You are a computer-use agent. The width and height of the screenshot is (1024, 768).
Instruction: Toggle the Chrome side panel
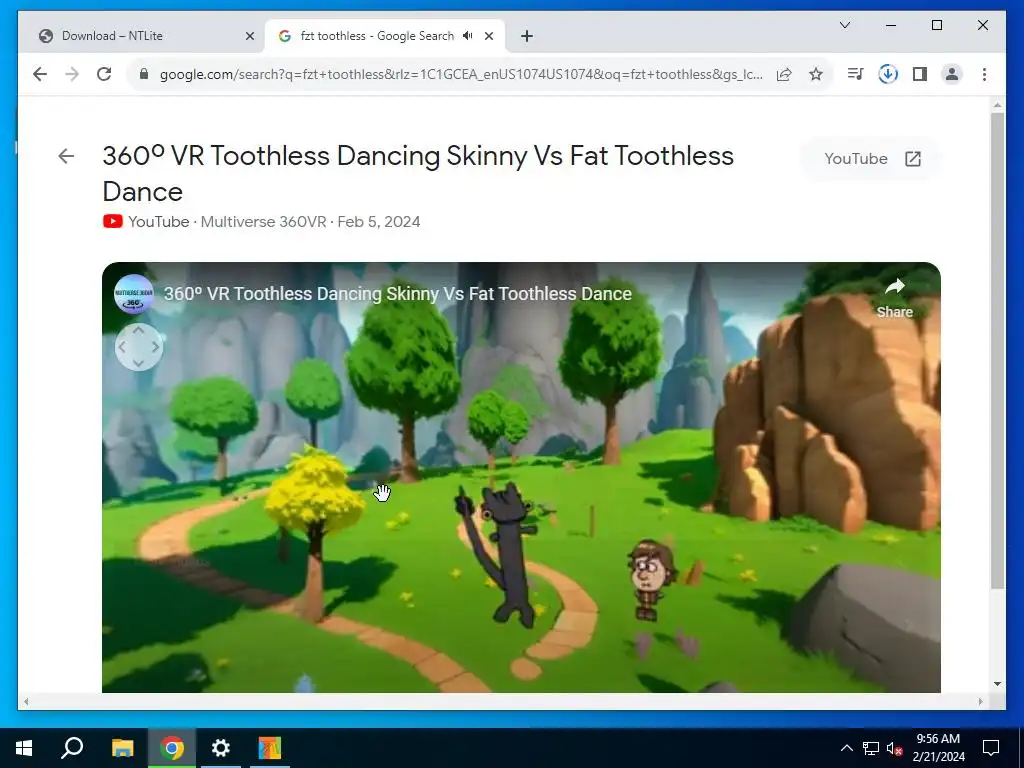[920, 74]
